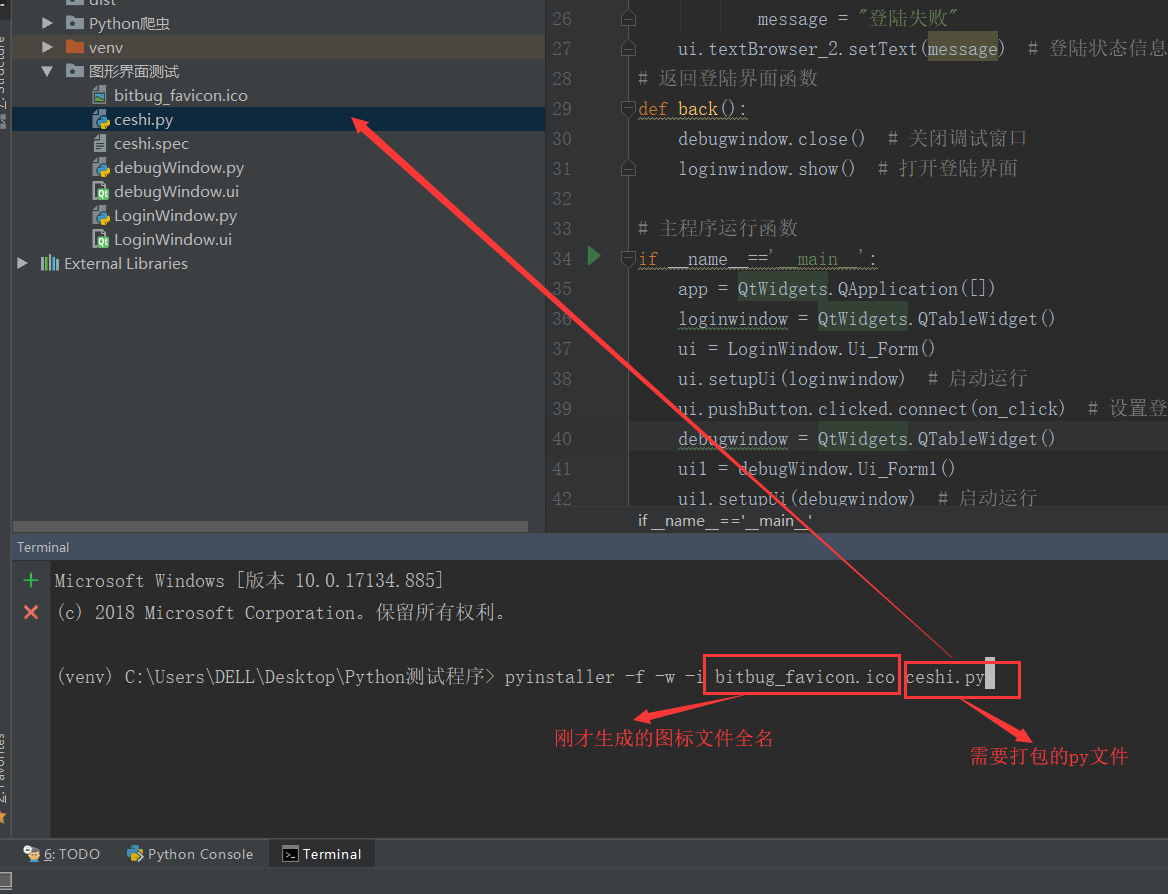
Task: Open new terminal session with plus
Action: point(31,580)
